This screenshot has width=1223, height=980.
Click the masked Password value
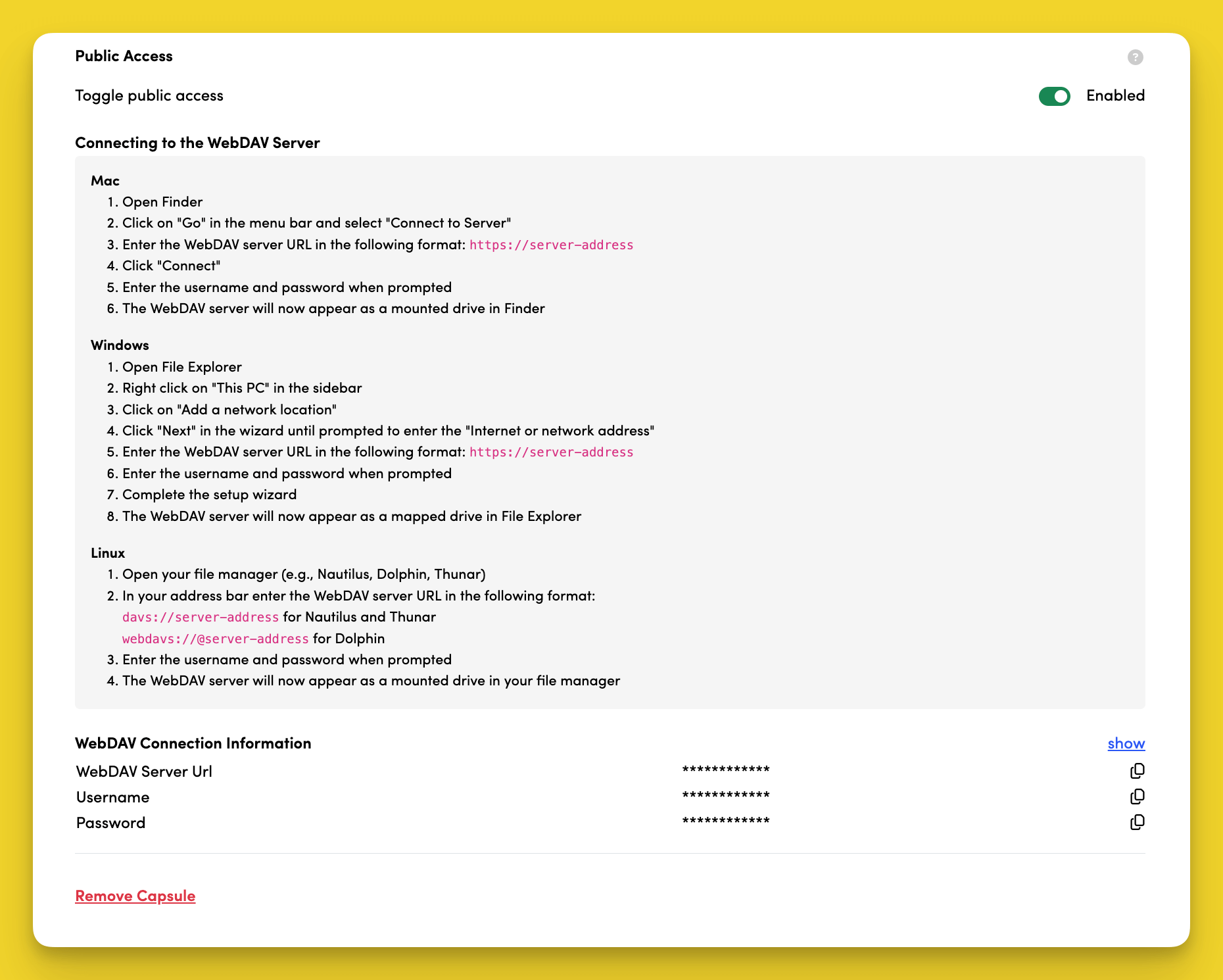click(x=725, y=821)
